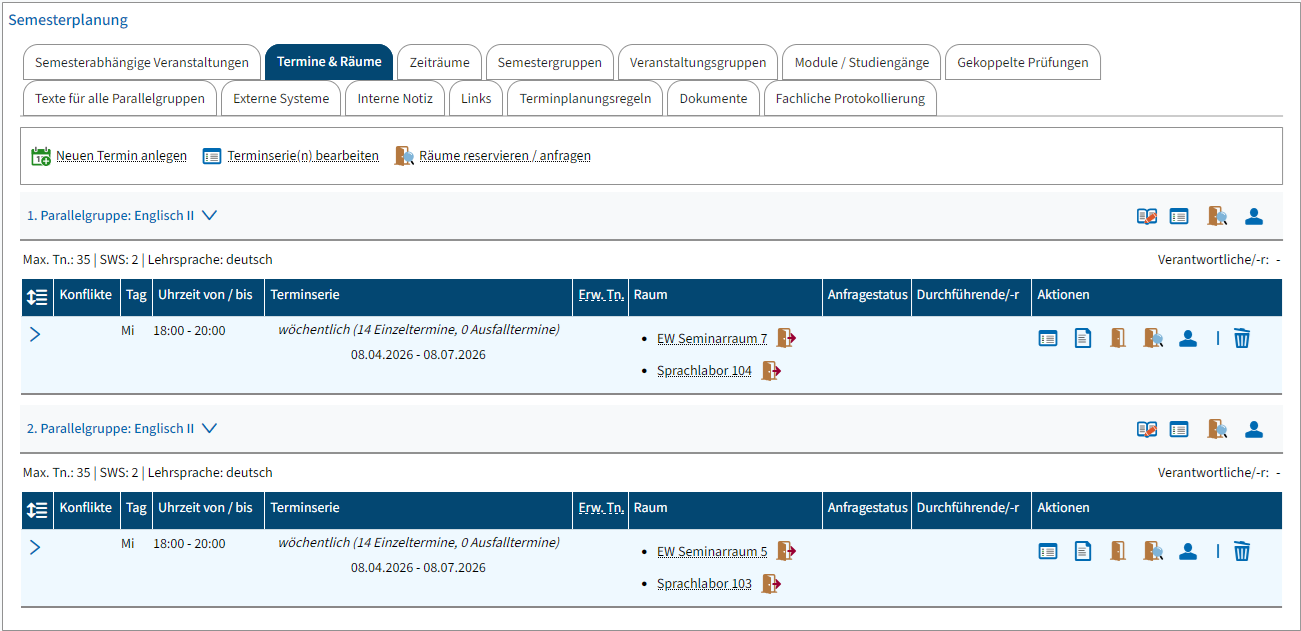This screenshot has height=631, width=1301.
Task: Click the remove-room icon beside EW Seminarraum 7
Action: (x=786, y=339)
